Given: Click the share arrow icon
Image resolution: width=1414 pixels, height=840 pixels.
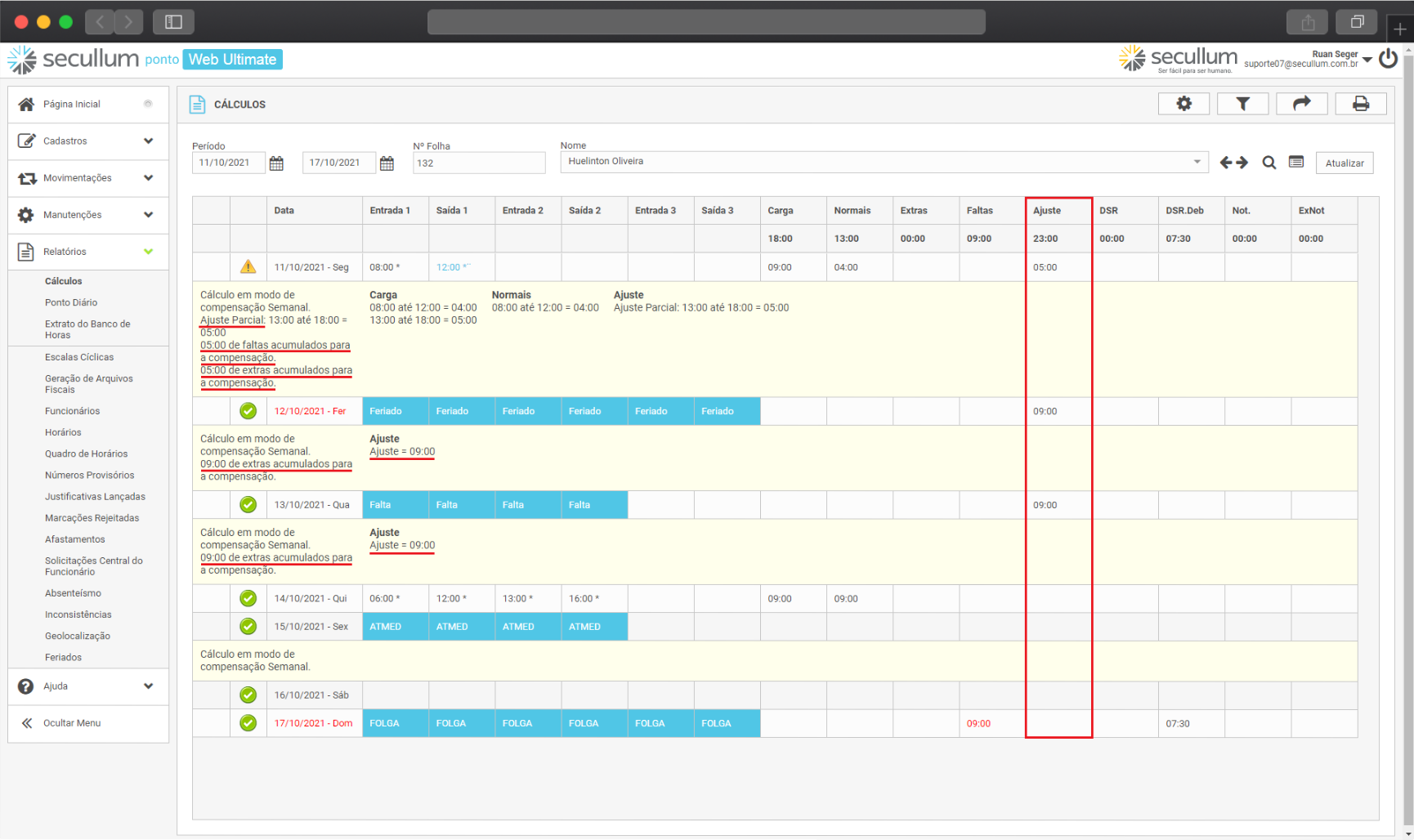Looking at the screenshot, I should tap(1301, 104).
